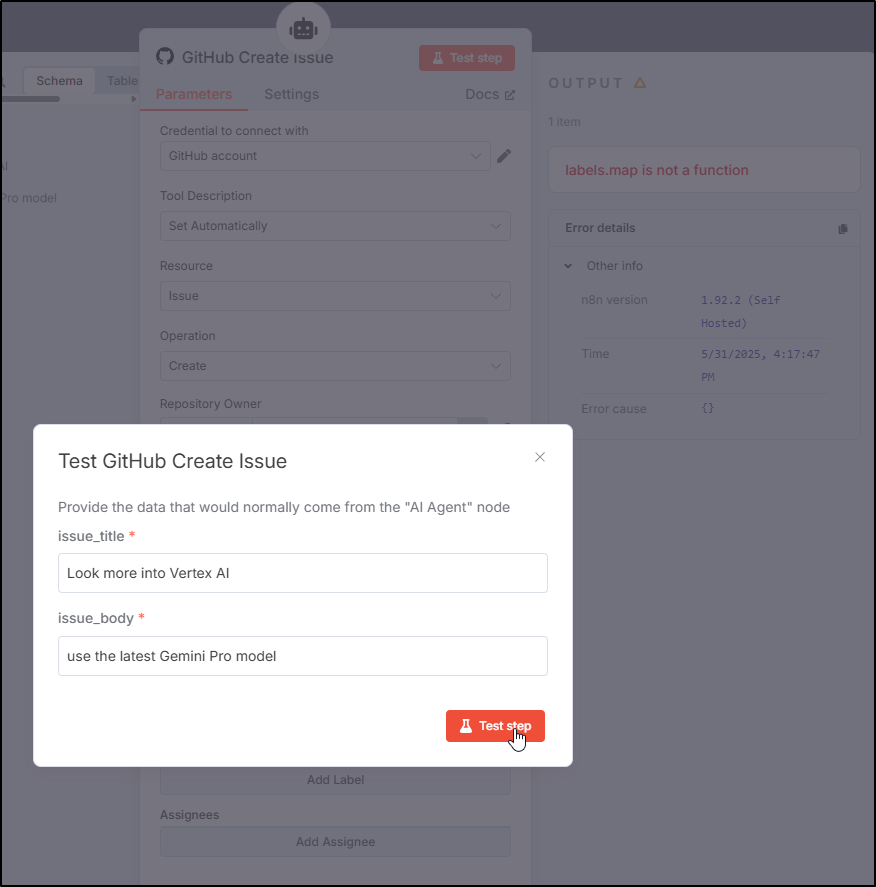876x887 pixels.
Task: Click the output warning triangle icon
Action: (640, 83)
